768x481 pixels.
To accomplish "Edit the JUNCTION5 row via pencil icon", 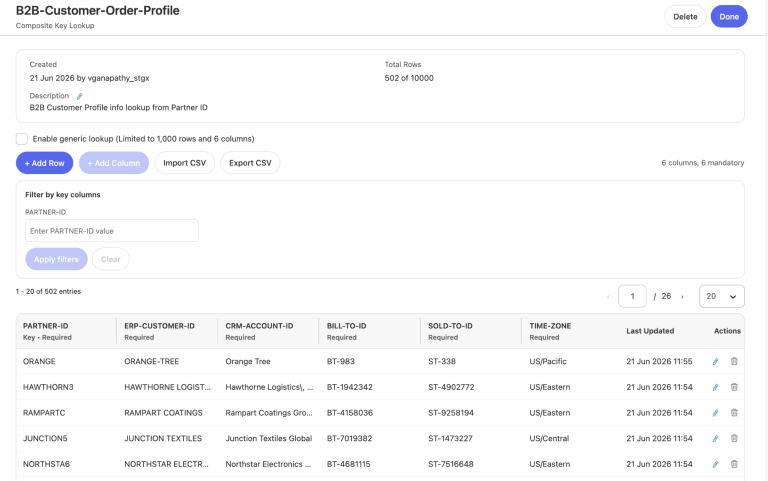I will (716, 438).
